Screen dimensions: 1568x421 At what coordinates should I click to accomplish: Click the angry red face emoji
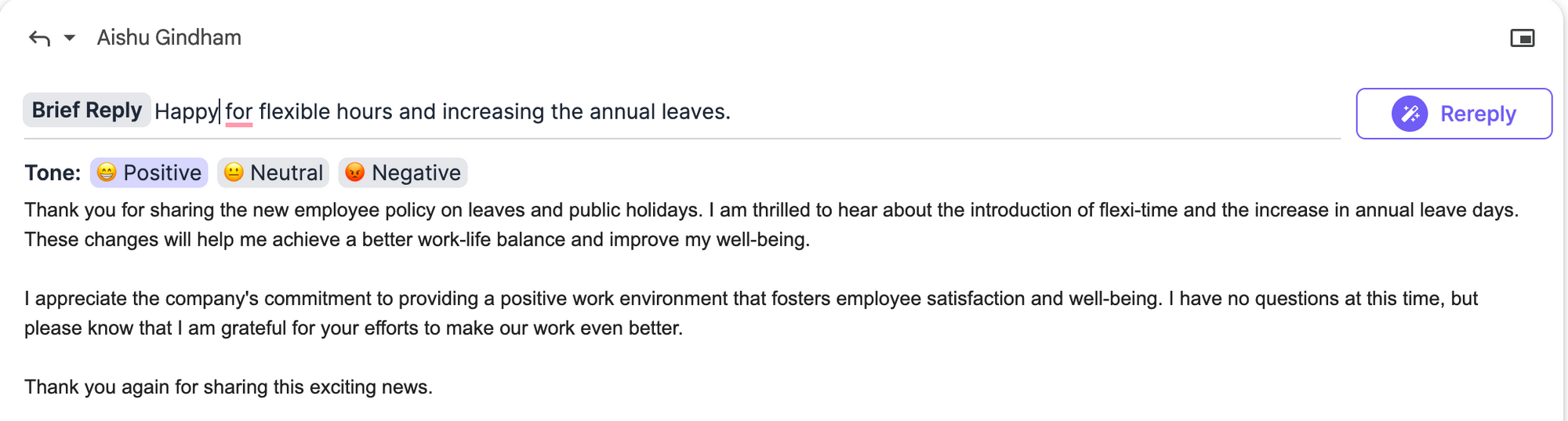coord(355,172)
